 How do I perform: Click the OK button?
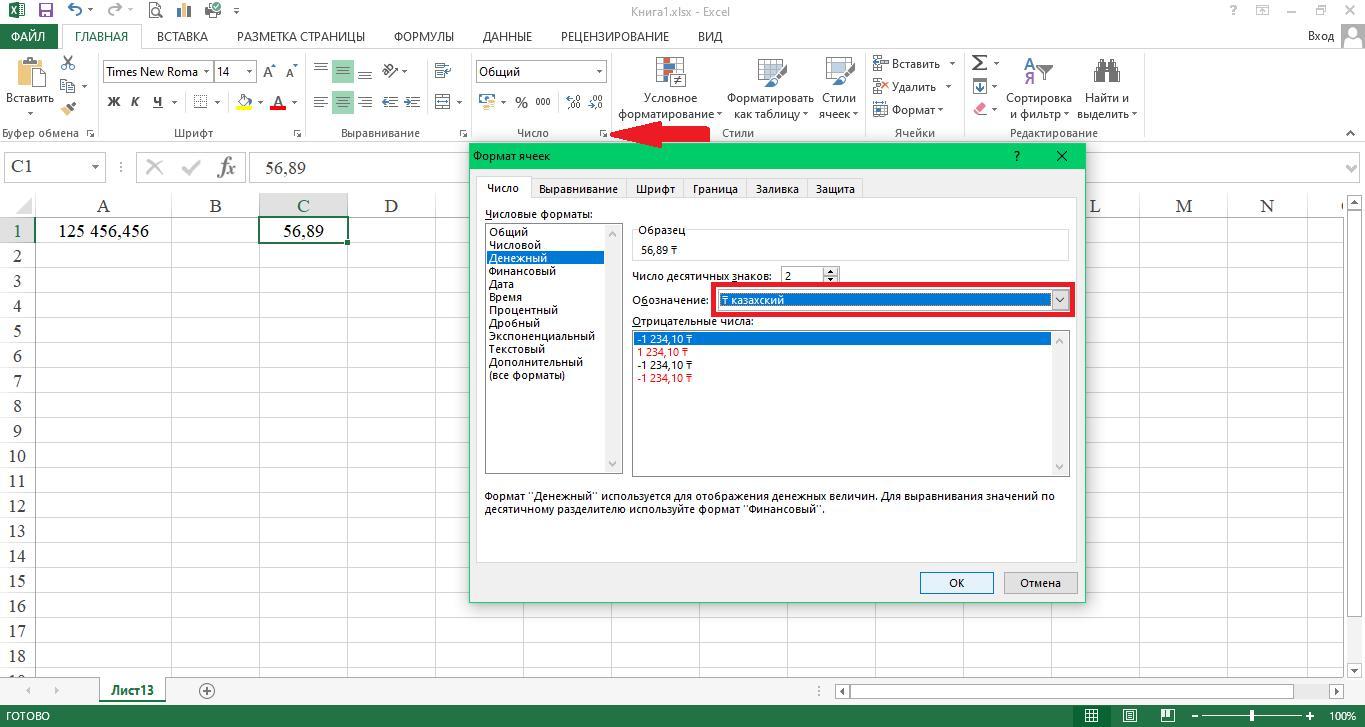pyautogui.click(x=956, y=583)
